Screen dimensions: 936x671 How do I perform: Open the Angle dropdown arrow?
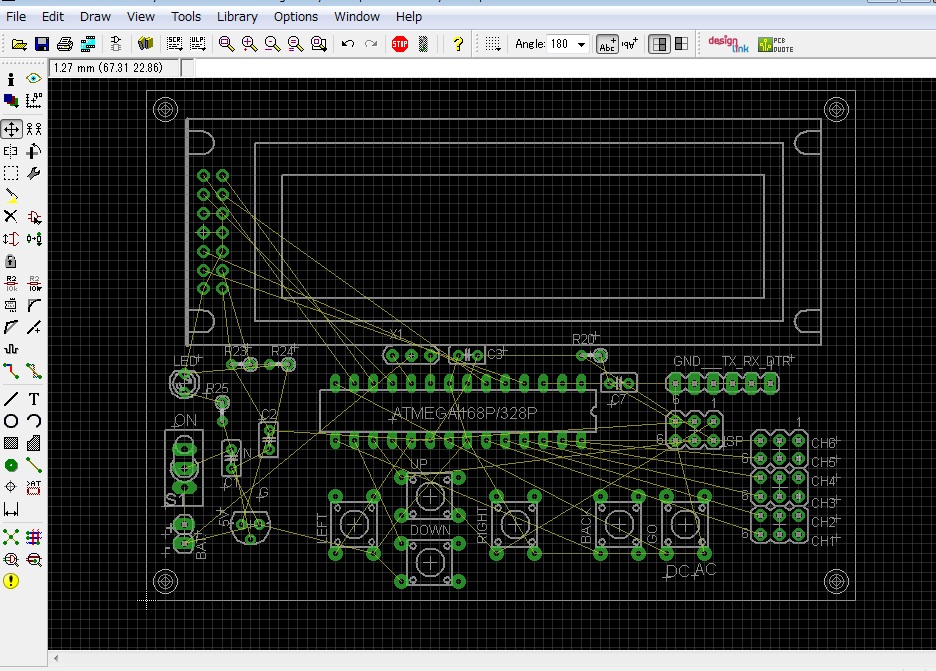coord(581,44)
